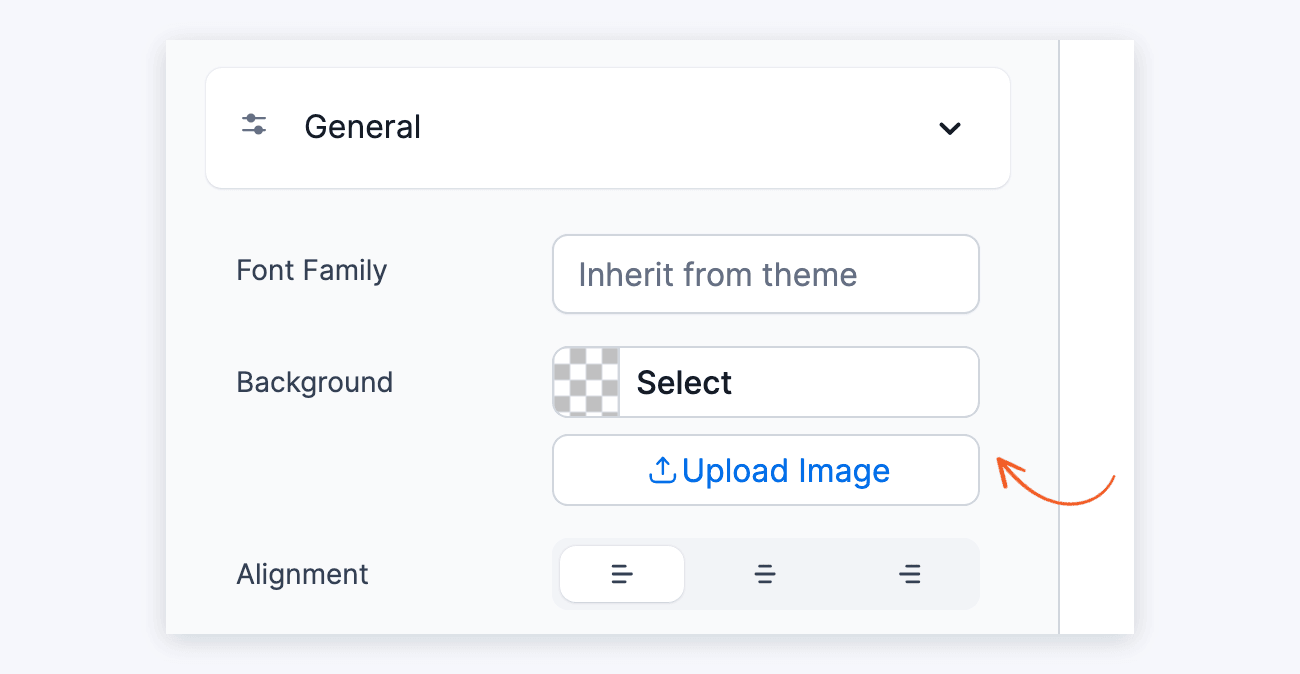Collapse the General section with the chevron

(x=950, y=128)
